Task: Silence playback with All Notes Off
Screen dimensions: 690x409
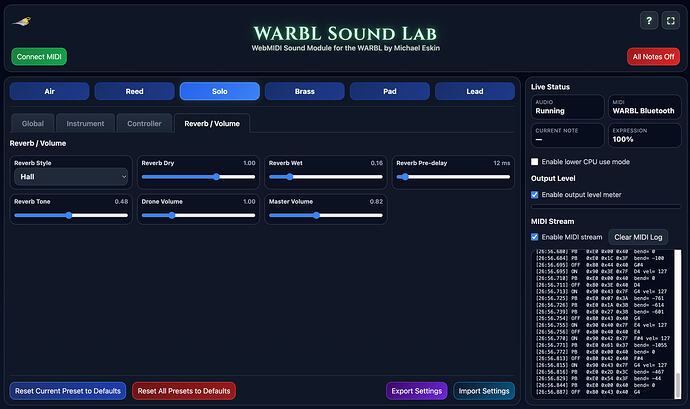Action: (x=653, y=57)
